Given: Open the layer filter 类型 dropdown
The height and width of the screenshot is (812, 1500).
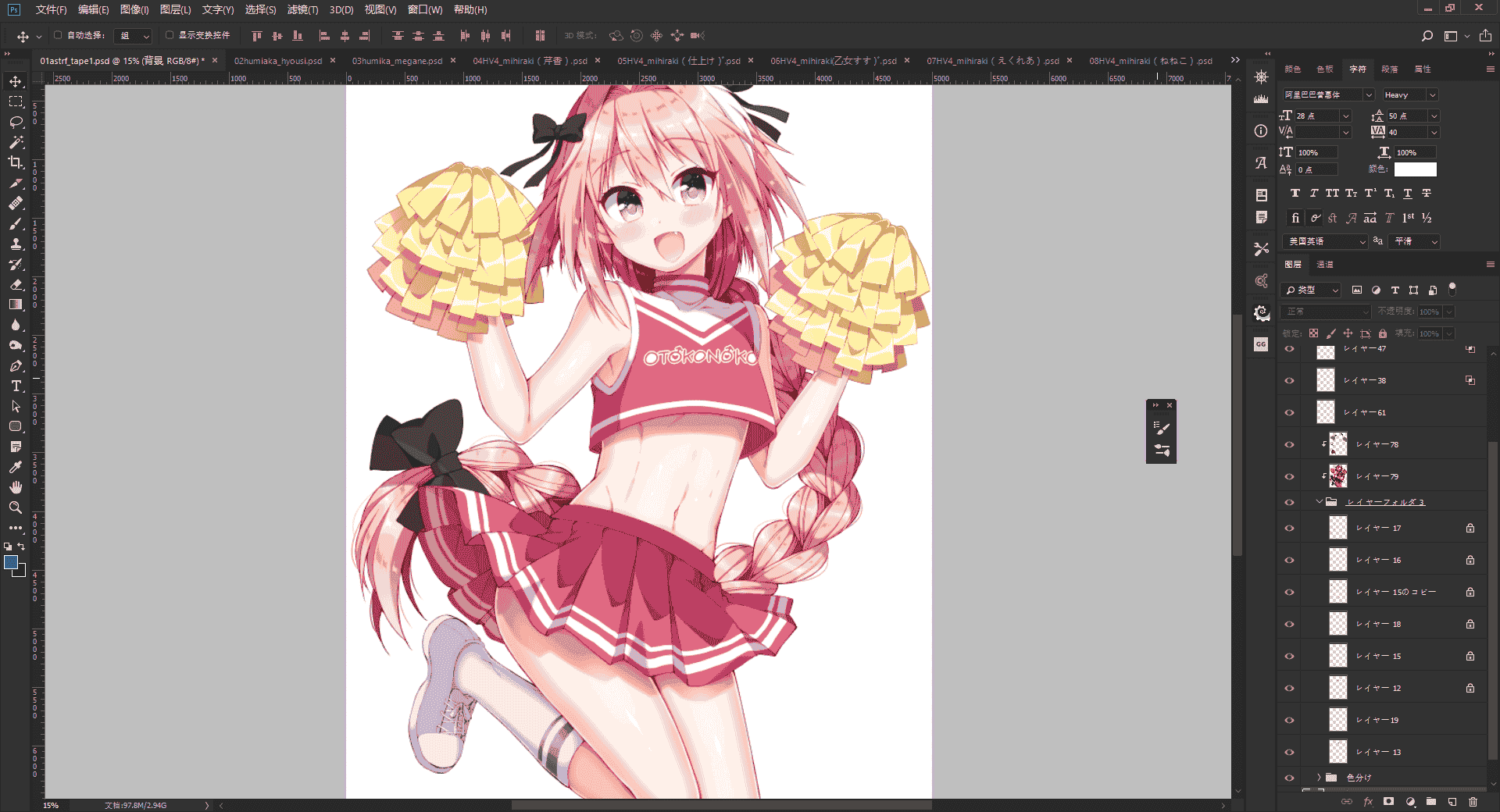Looking at the screenshot, I should [1312, 290].
